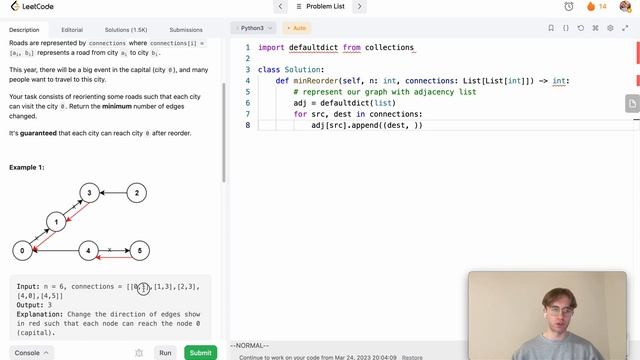Reset code to default icon
640x360 pixels.
pos(580,28)
